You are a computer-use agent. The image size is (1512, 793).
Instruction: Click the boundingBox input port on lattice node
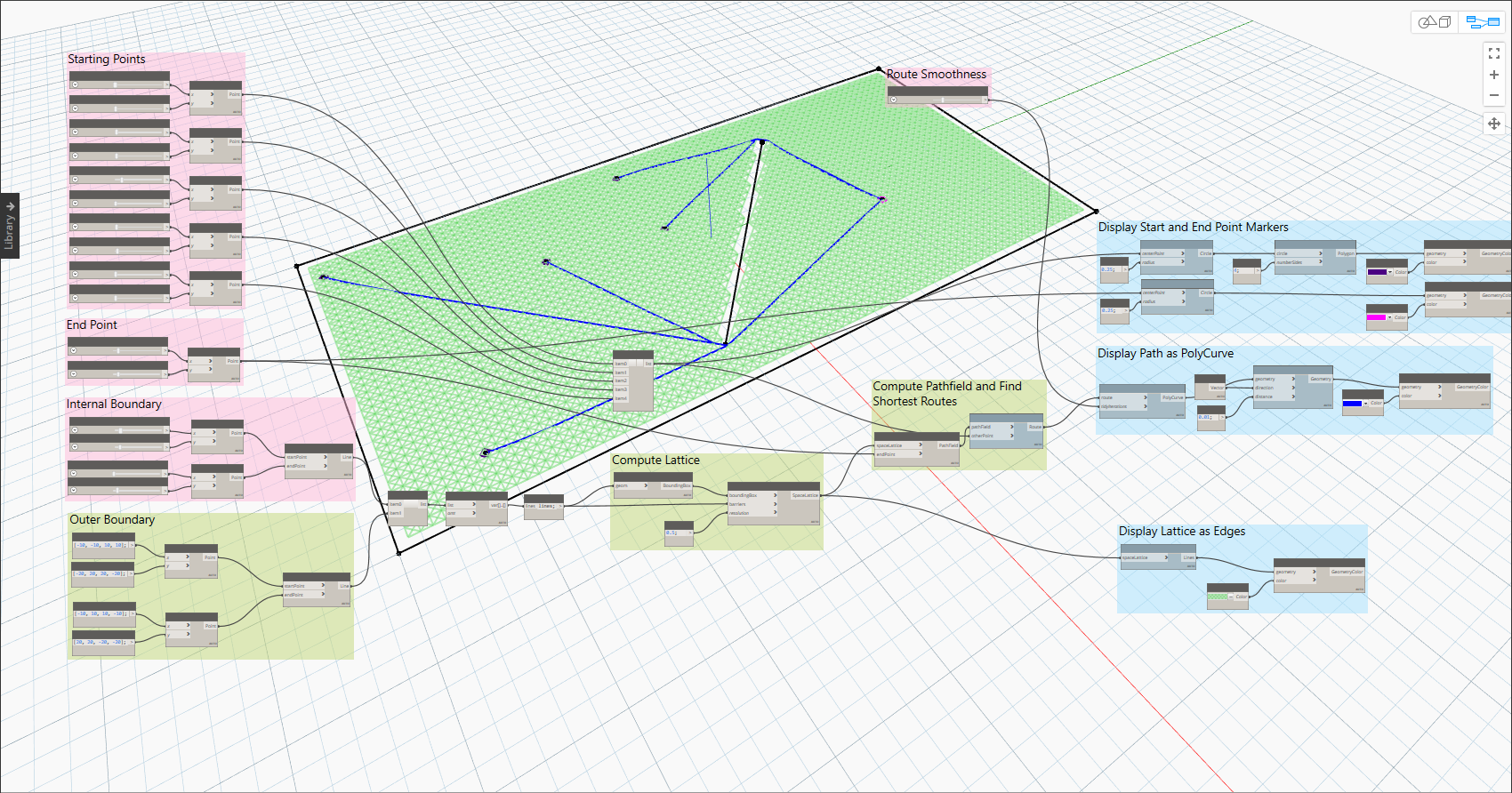[x=752, y=495]
